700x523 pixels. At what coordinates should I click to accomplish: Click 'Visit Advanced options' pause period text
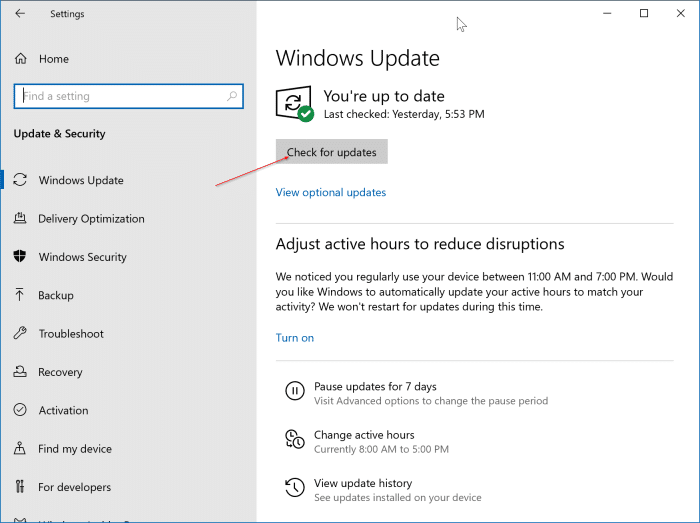click(x=431, y=401)
